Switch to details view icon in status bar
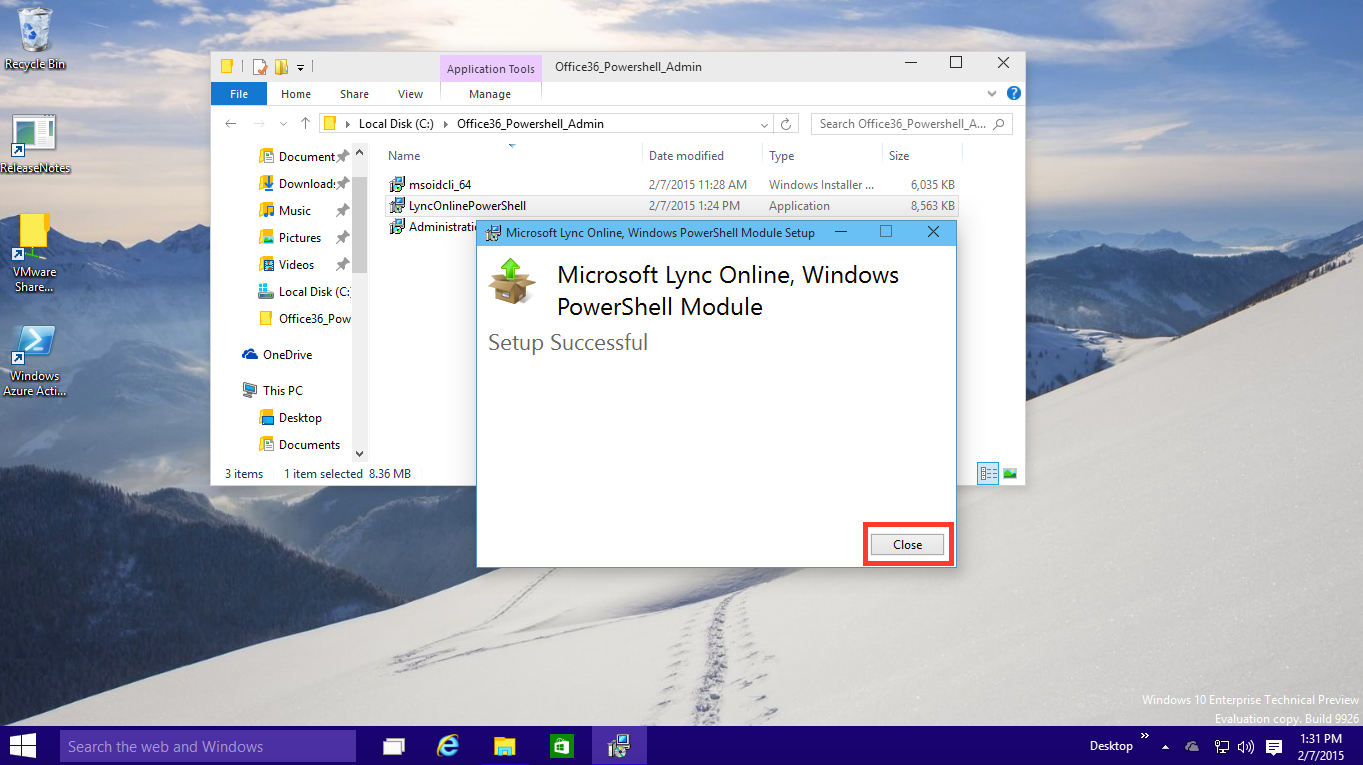1363x765 pixels. coord(989,473)
